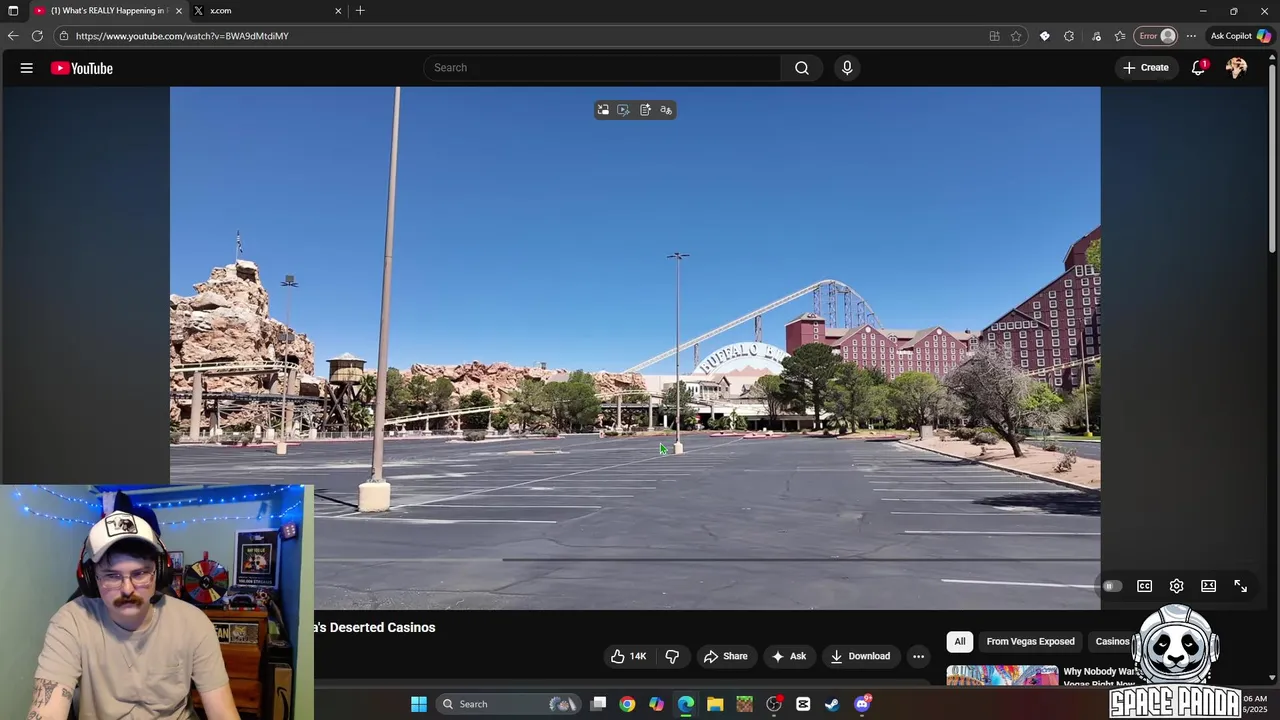Viewport: 1280px width, 720px height.
Task: Toggle the autoplay switch in the player
Action: [1112, 586]
